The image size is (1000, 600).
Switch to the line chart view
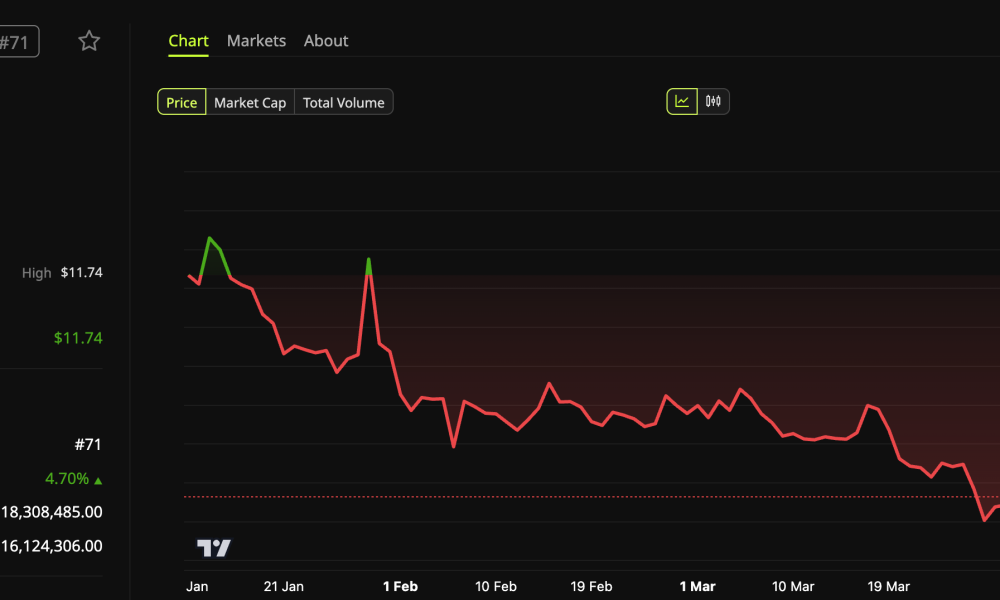pos(681,101)
